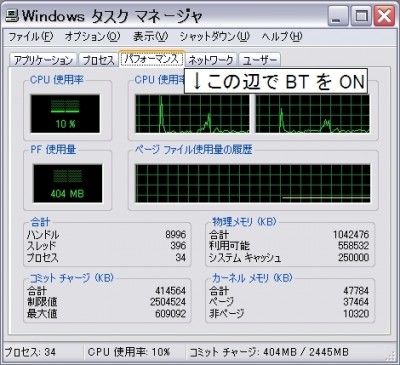Click the right CPU usage history graph

coord(313,114)
